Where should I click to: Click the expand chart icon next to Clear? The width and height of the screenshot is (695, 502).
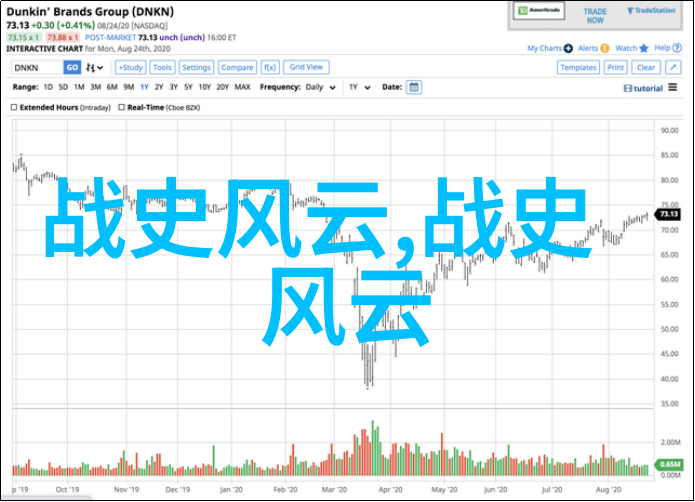(x=672, y=67)
